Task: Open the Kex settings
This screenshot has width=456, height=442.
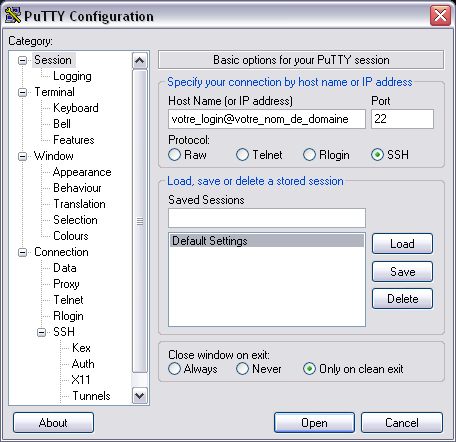Action: 81,348
